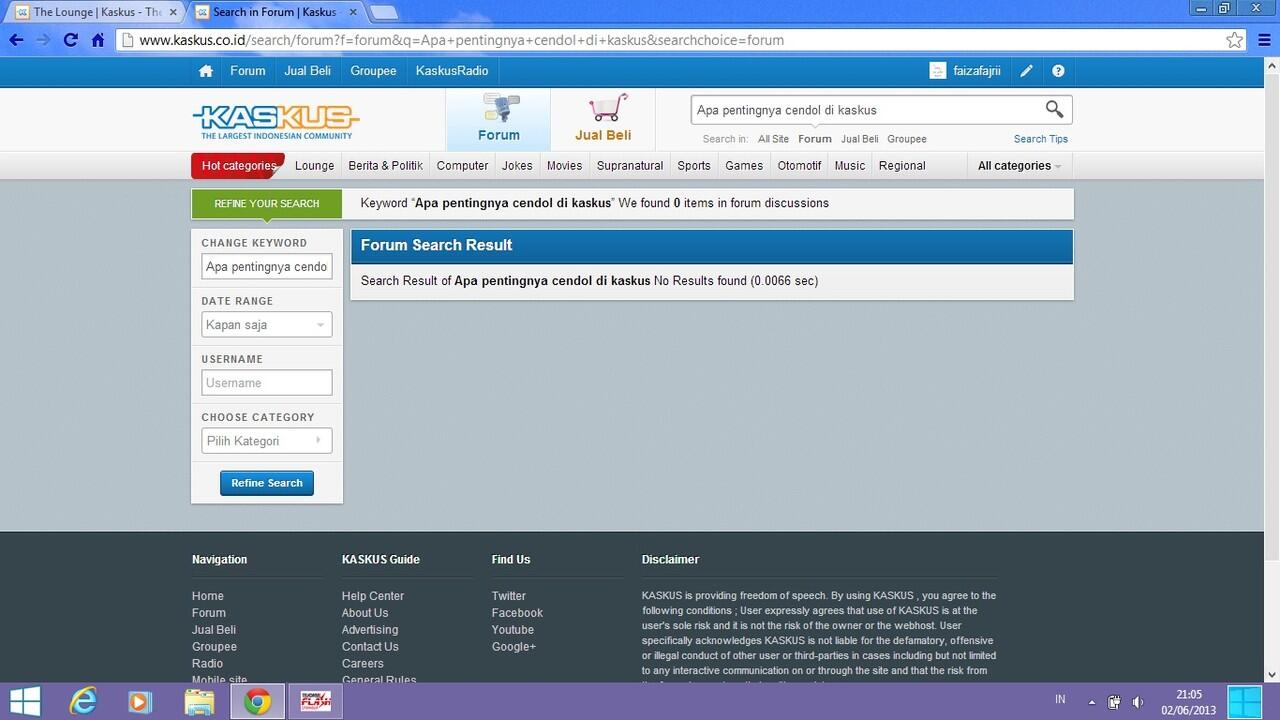Open the Date Range 'Kapan saja' dropdown
1280x720 pixels.
pos(267,325)
